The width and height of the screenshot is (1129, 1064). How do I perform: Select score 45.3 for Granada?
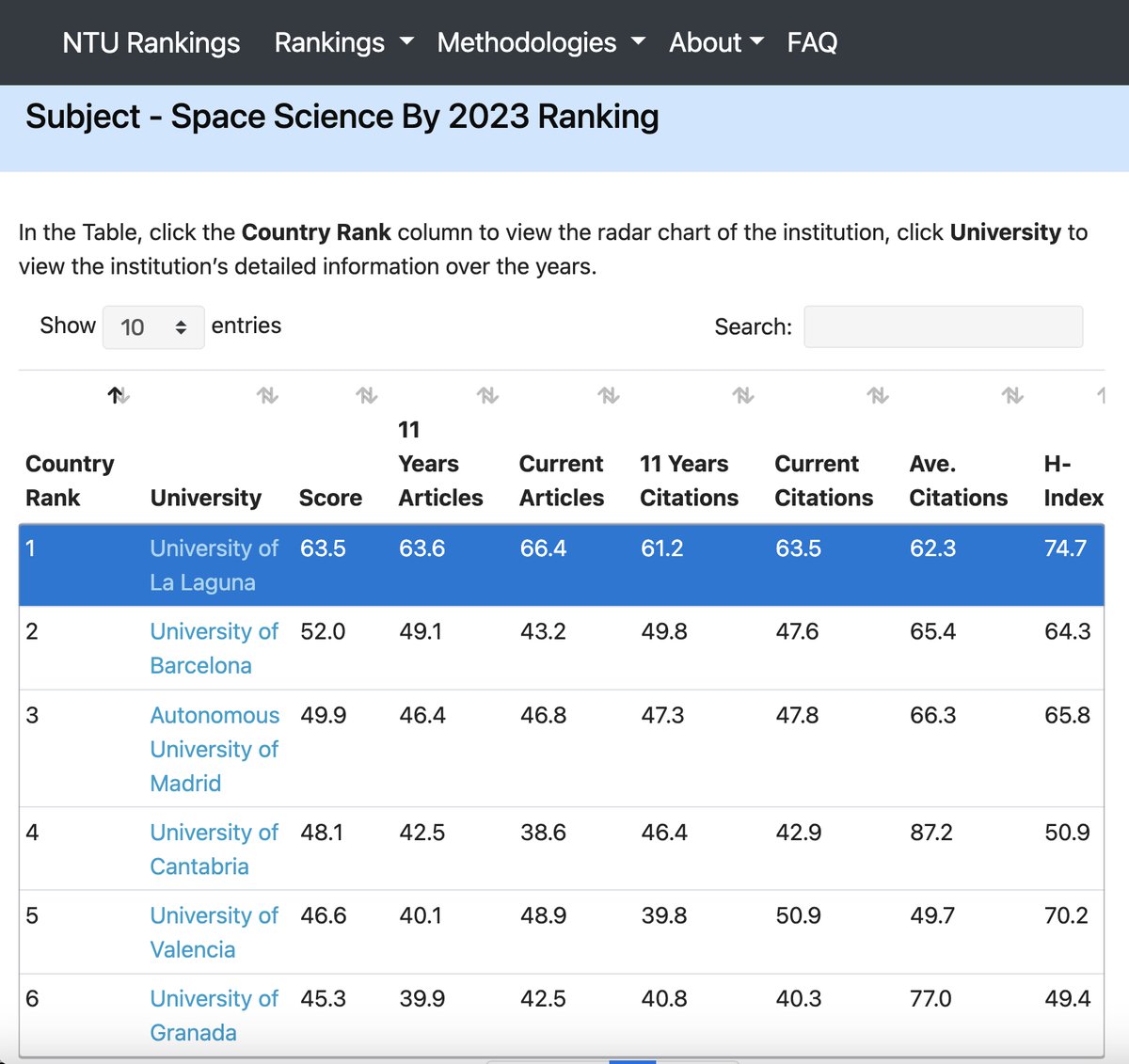(x=323, y=998)
